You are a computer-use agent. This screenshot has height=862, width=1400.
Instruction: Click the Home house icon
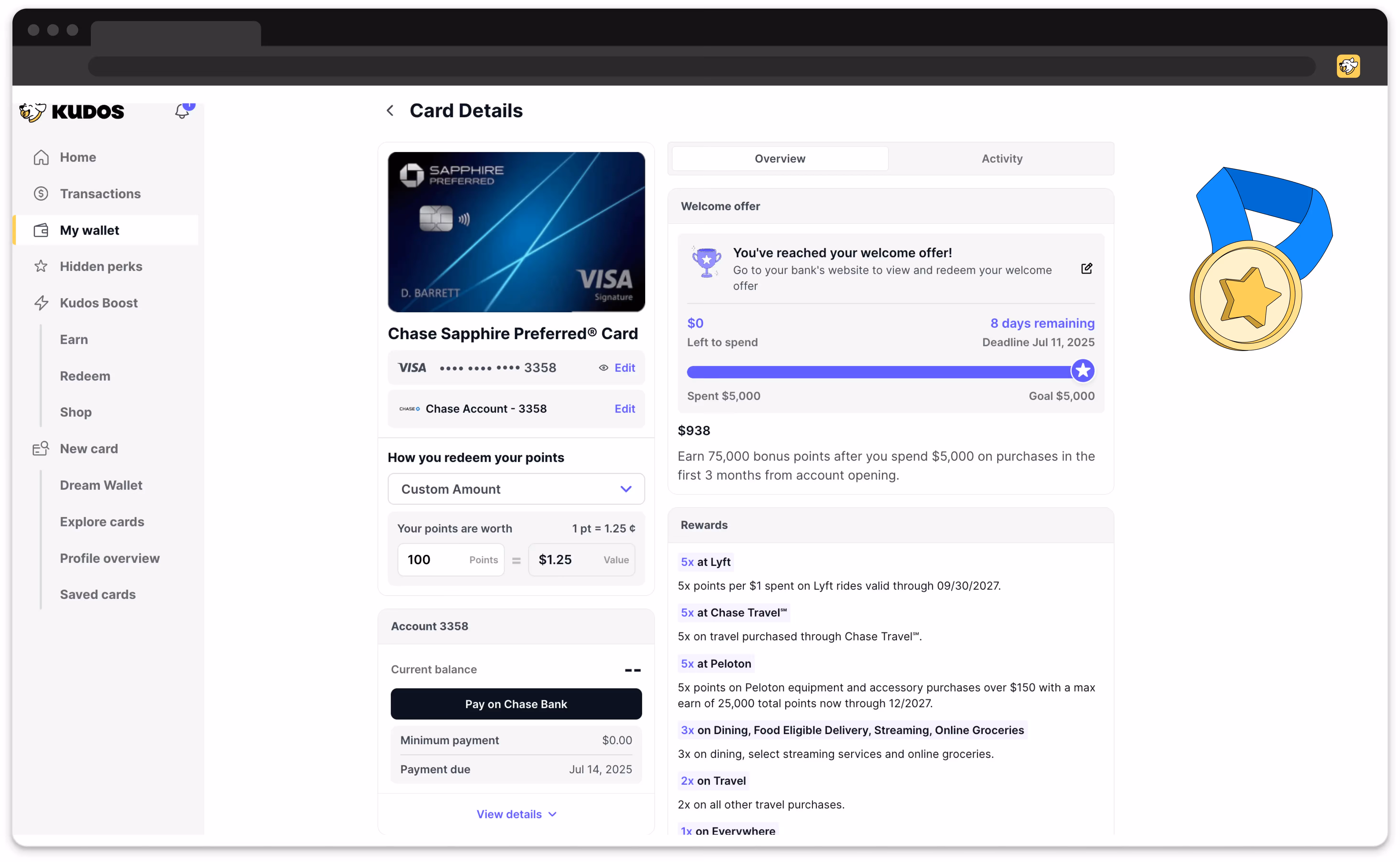(41, 157)
